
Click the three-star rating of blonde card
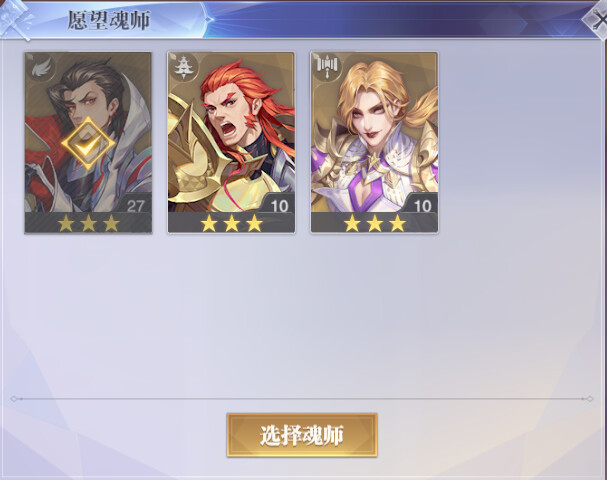pos(375,223)
